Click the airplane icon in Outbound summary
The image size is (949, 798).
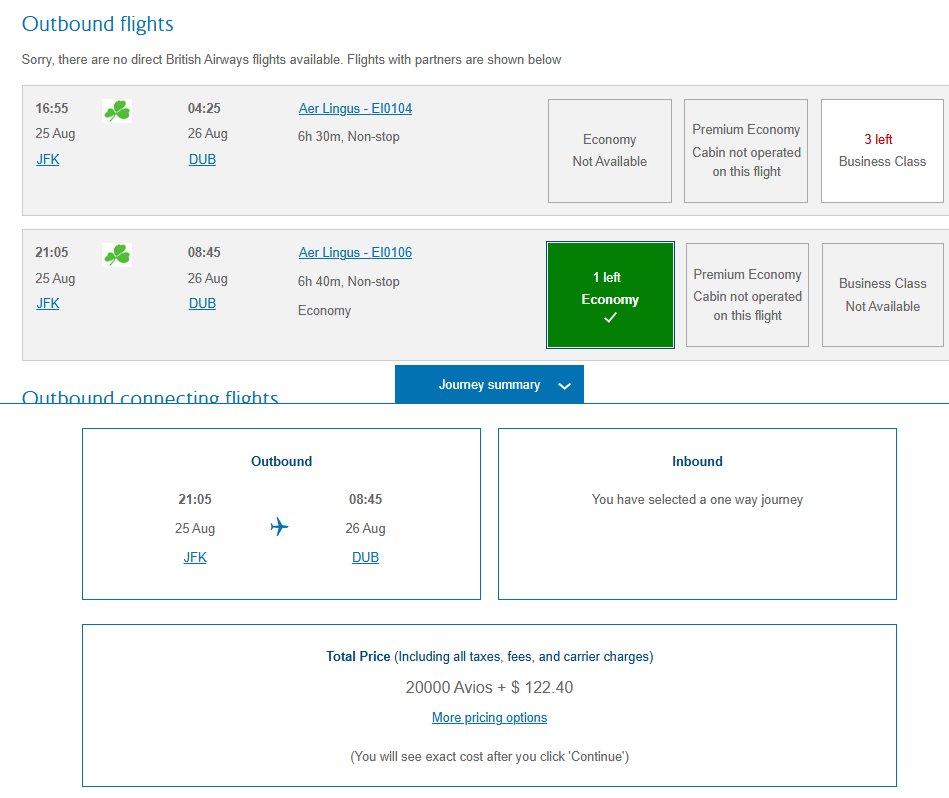(x=279, y=526)
